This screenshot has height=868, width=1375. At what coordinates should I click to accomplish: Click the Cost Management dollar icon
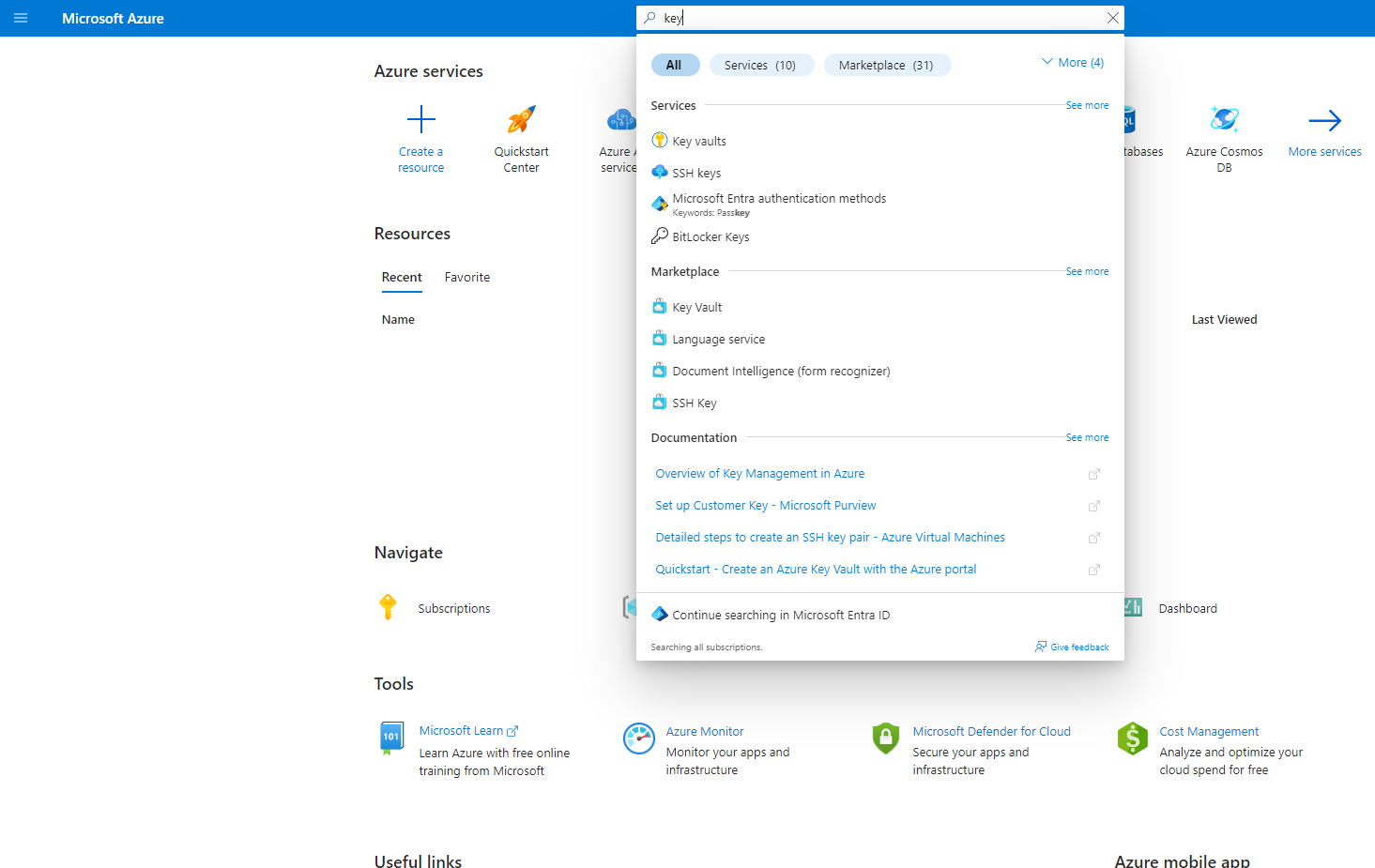(x=1133, y=739)
